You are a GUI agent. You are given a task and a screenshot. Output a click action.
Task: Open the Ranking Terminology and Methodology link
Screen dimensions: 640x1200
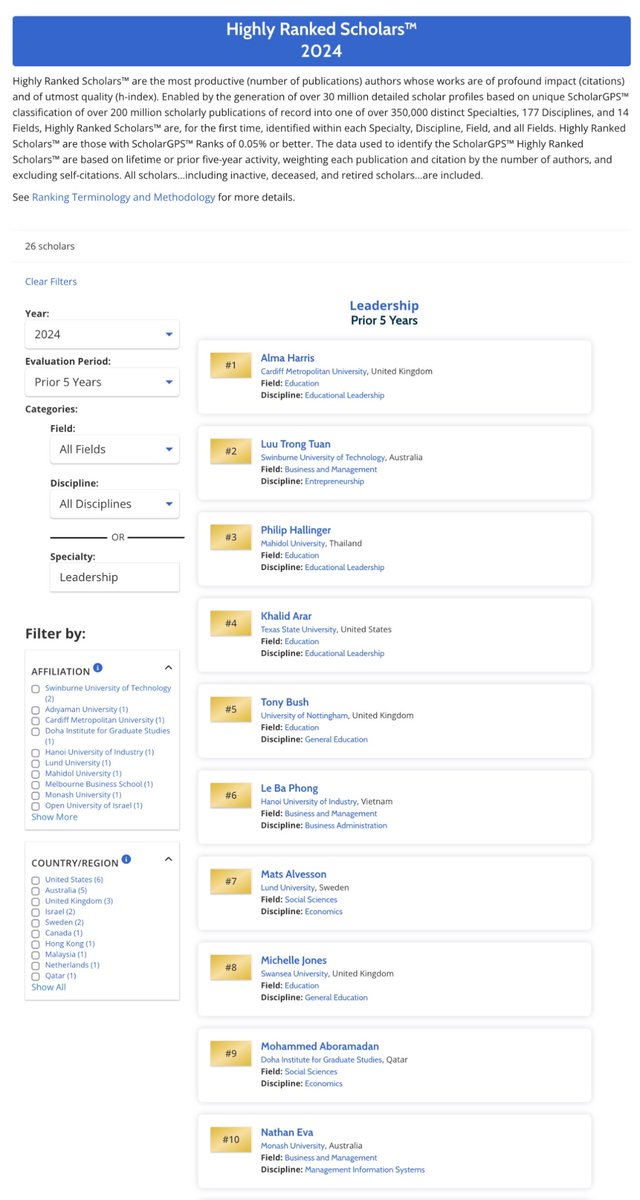pos(124,197)
